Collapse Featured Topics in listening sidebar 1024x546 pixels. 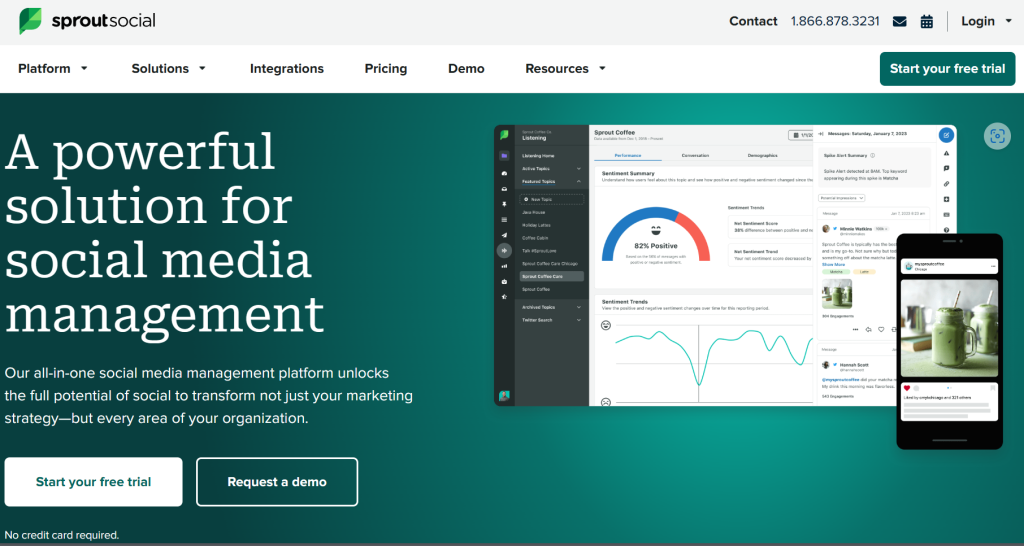(x=579, y=182)
